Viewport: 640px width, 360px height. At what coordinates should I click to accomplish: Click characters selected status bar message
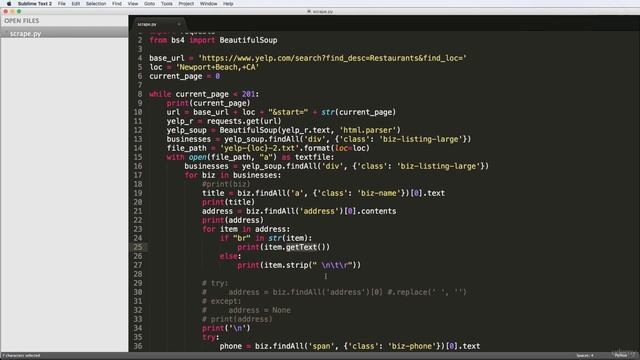pos(21,356)
